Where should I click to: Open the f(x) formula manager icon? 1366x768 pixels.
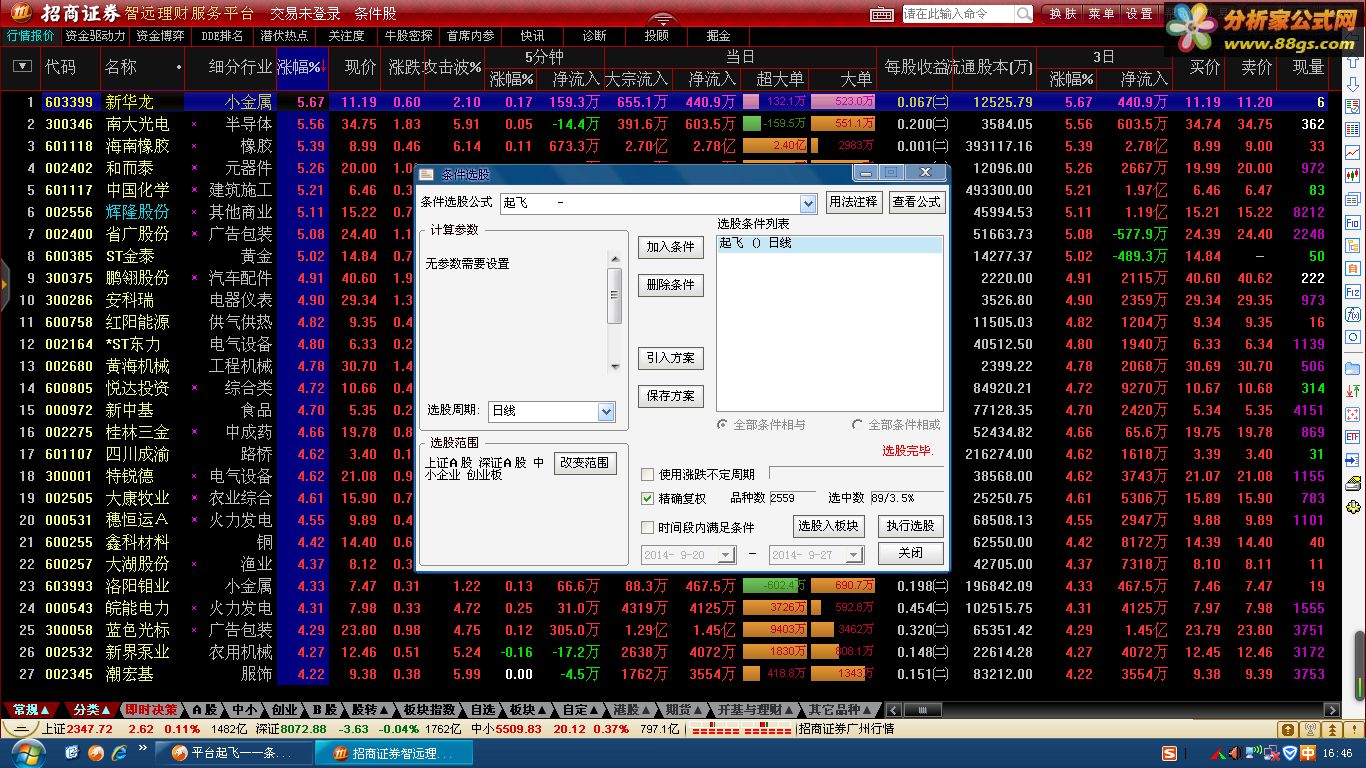pos(1353,315)
